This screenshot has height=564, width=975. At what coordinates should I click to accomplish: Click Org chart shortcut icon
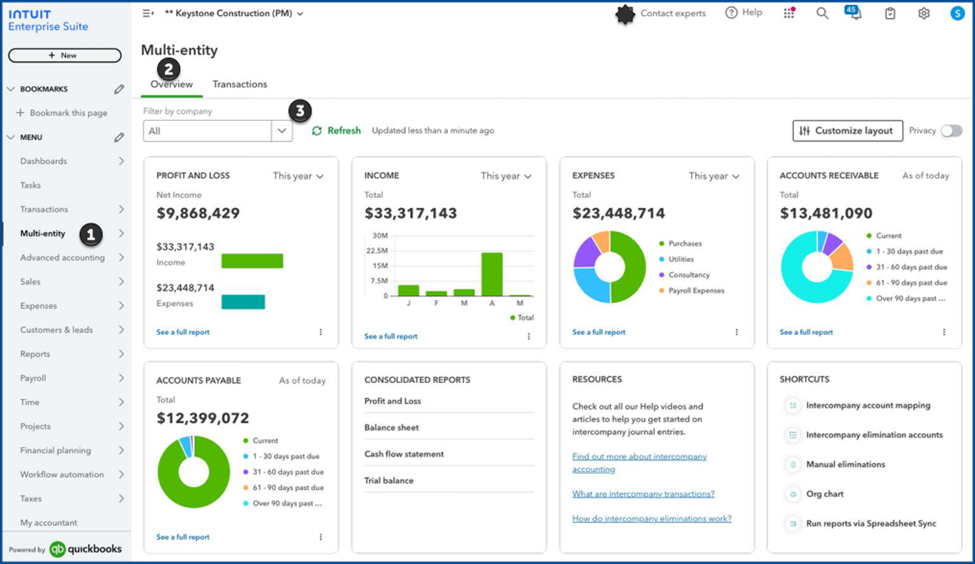[793, 494]
